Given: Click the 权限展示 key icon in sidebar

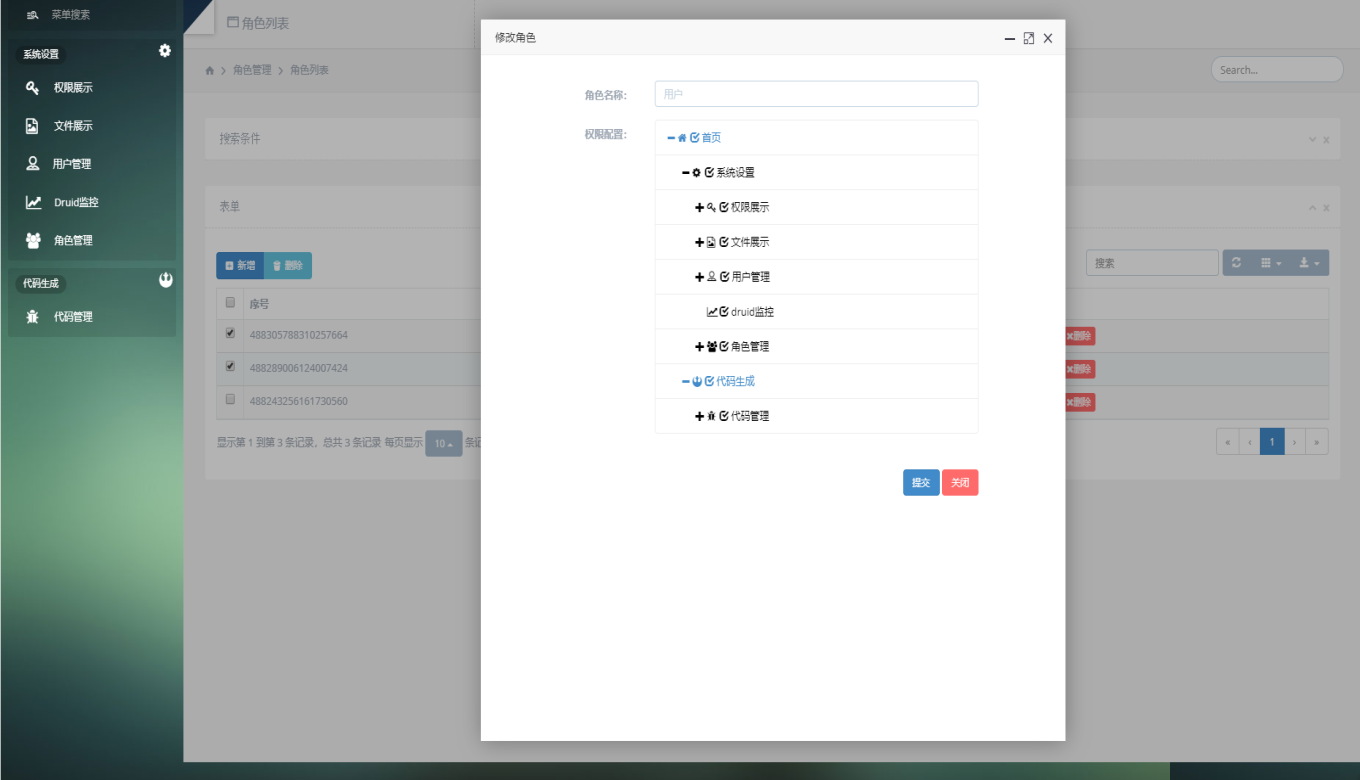Looking at the screenshot, I should pos(32,88).
